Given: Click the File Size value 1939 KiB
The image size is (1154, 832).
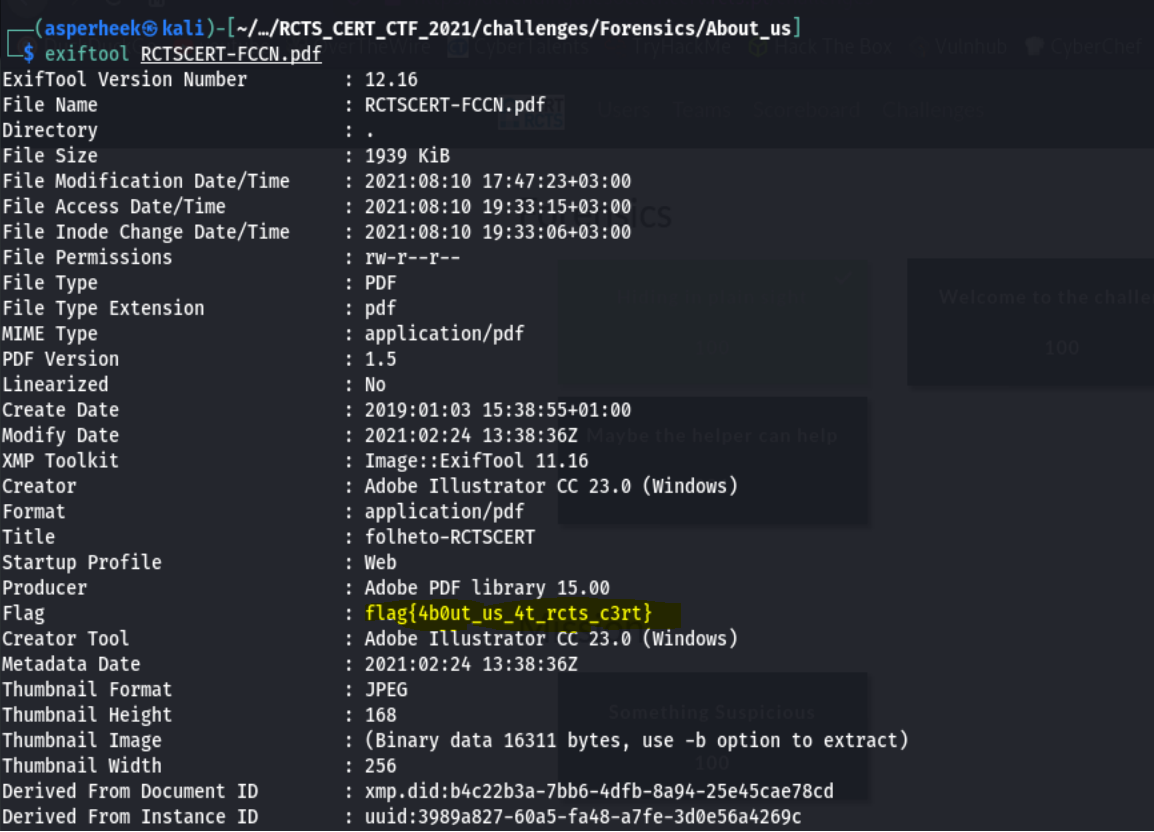Looking at the screenshot, I should pyautogui.click(x=407, y=156).
